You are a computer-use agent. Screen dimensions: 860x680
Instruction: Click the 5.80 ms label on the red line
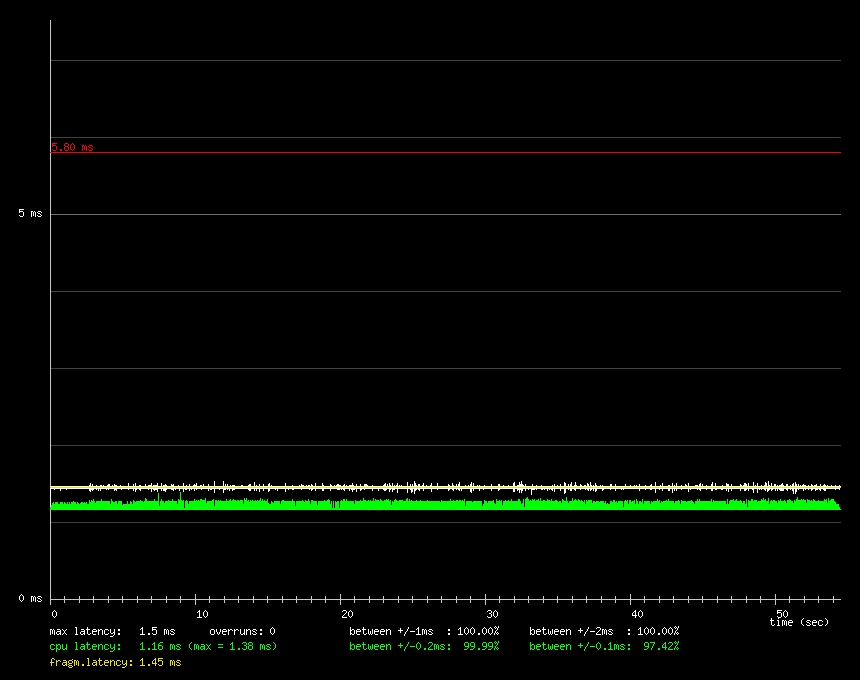[x=71, y=146]
